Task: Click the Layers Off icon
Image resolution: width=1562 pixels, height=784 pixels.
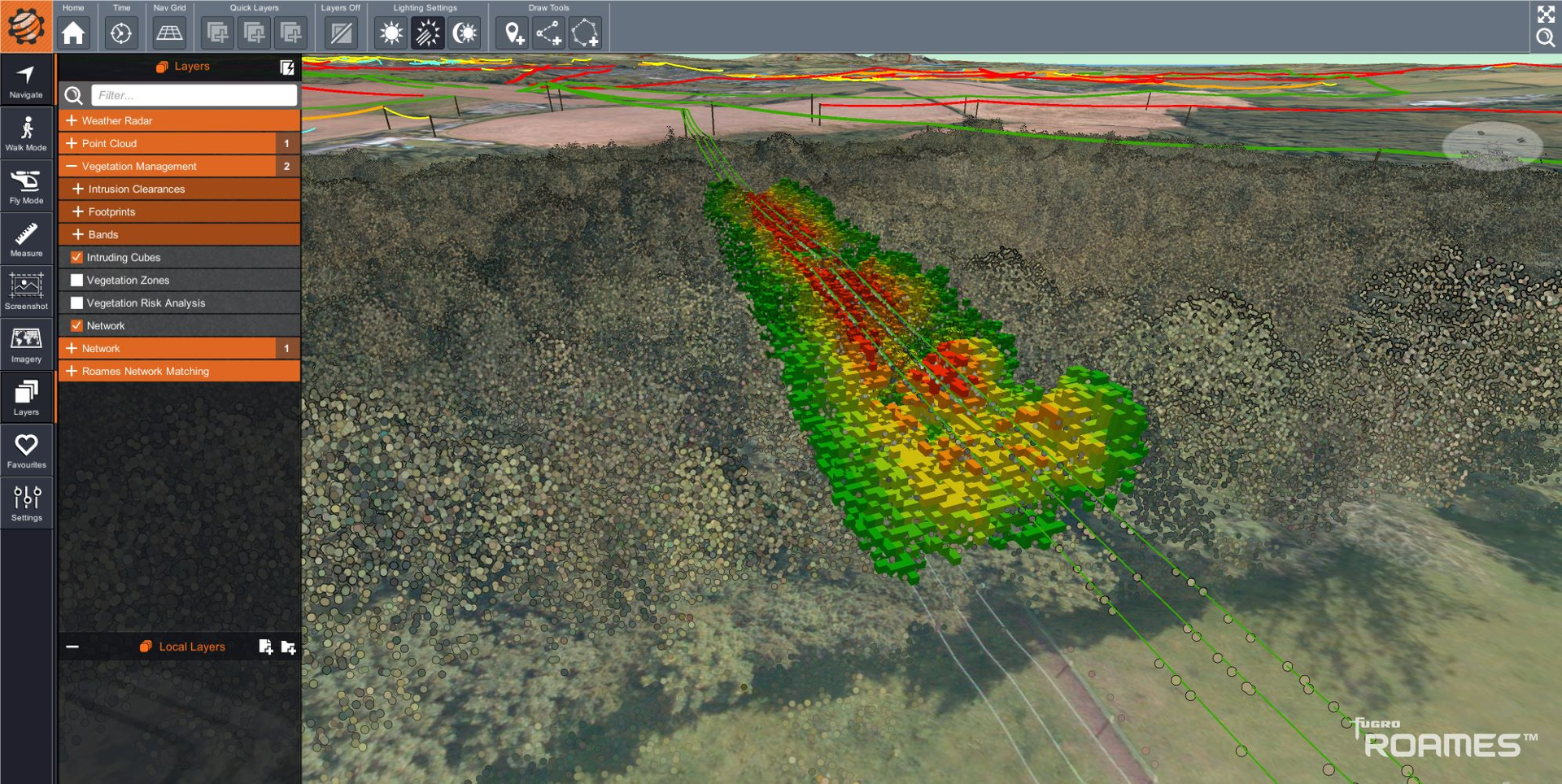Action: [x=341, y=33]
